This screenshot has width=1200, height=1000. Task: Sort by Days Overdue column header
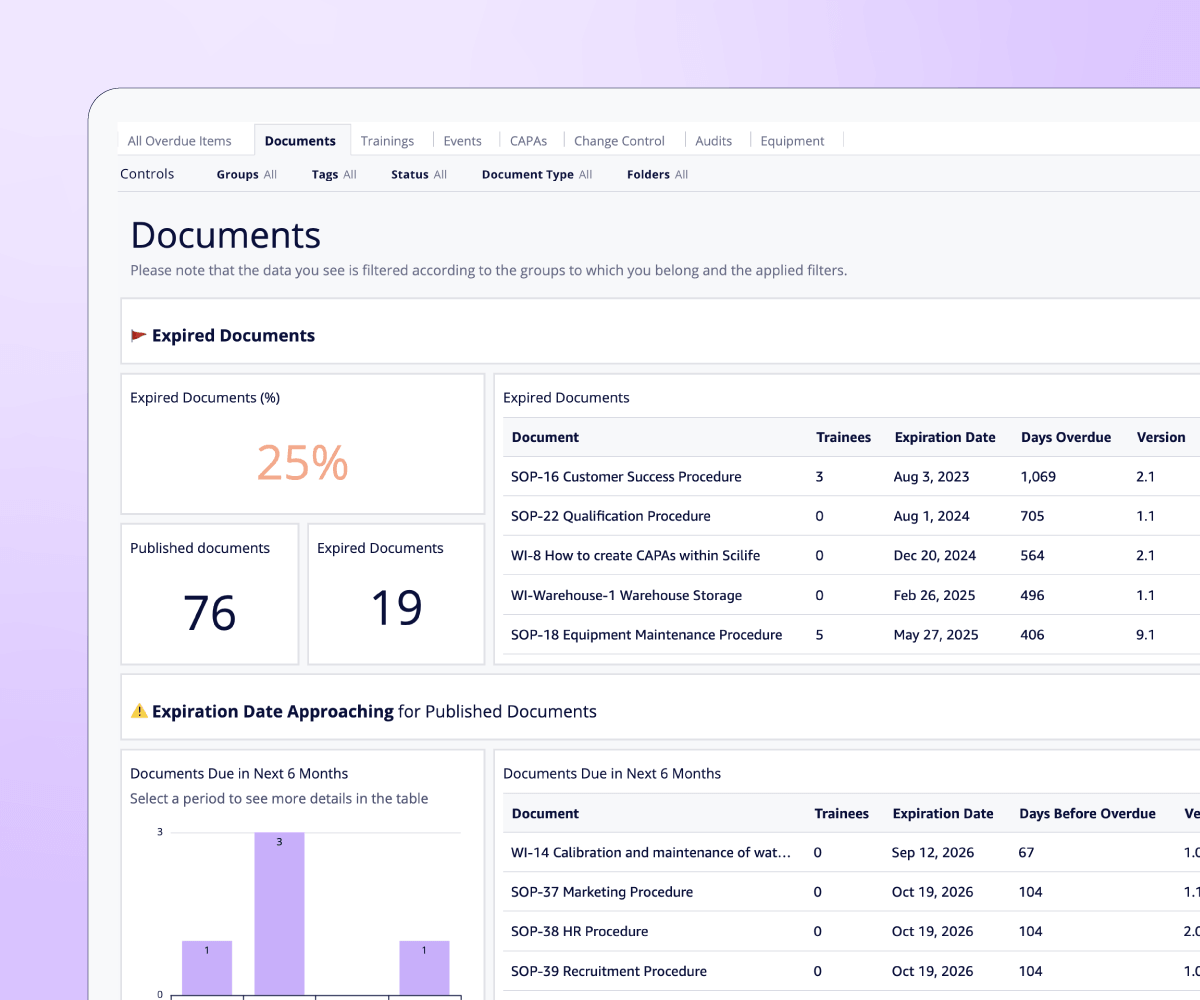pos(1066,437)
